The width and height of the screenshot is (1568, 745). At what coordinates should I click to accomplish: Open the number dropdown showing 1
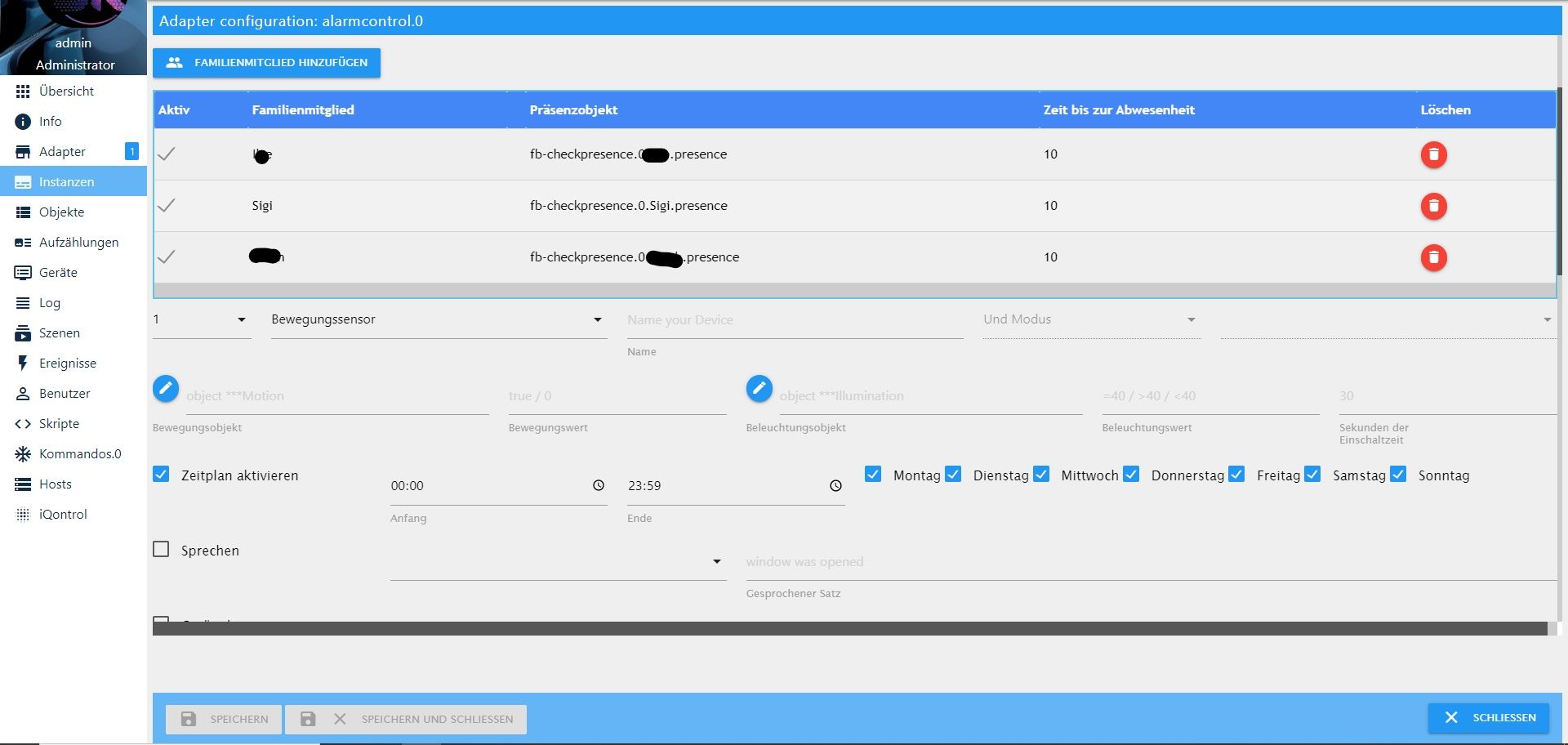(202, 320)
